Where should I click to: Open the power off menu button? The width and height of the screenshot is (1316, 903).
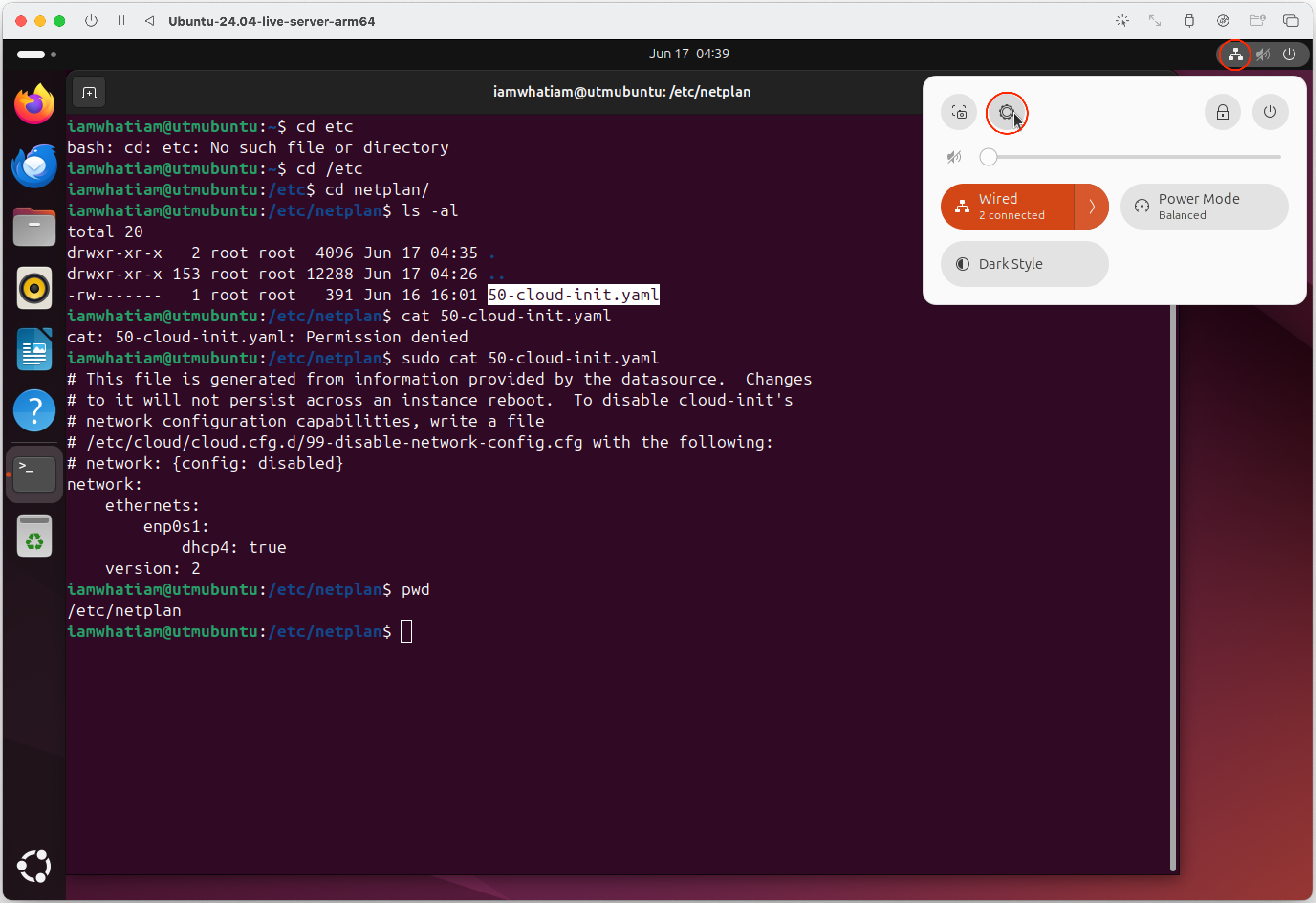[1270, 112]
